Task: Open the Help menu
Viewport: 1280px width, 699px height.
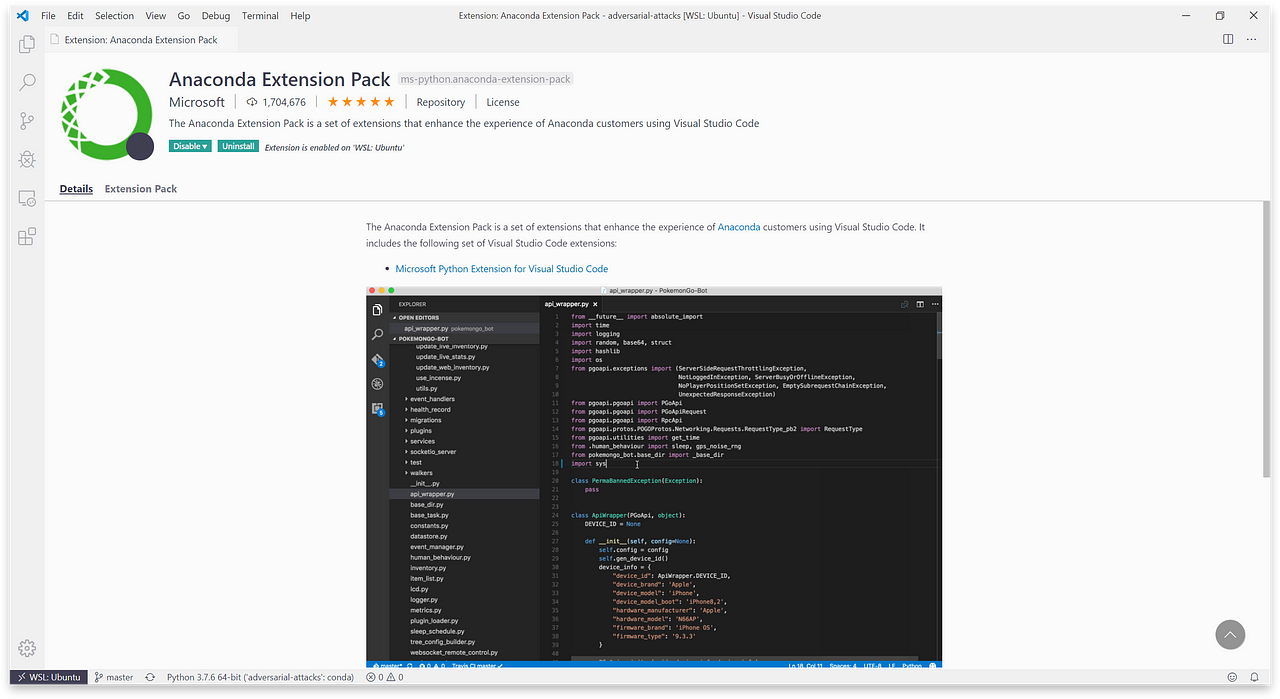Action: click(300, 16)
